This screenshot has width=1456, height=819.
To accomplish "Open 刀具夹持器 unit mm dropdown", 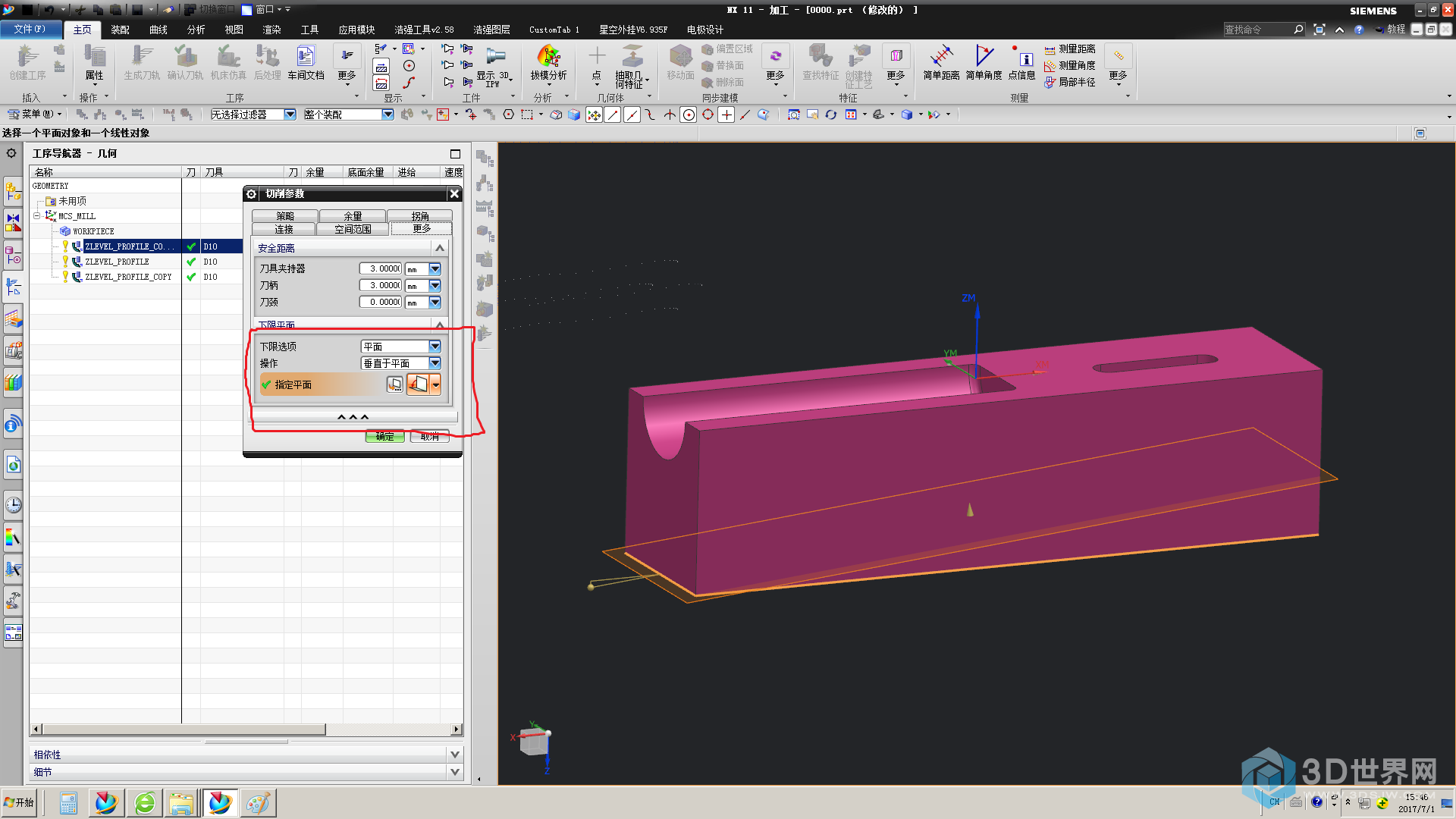I will [x=435, y=268].
